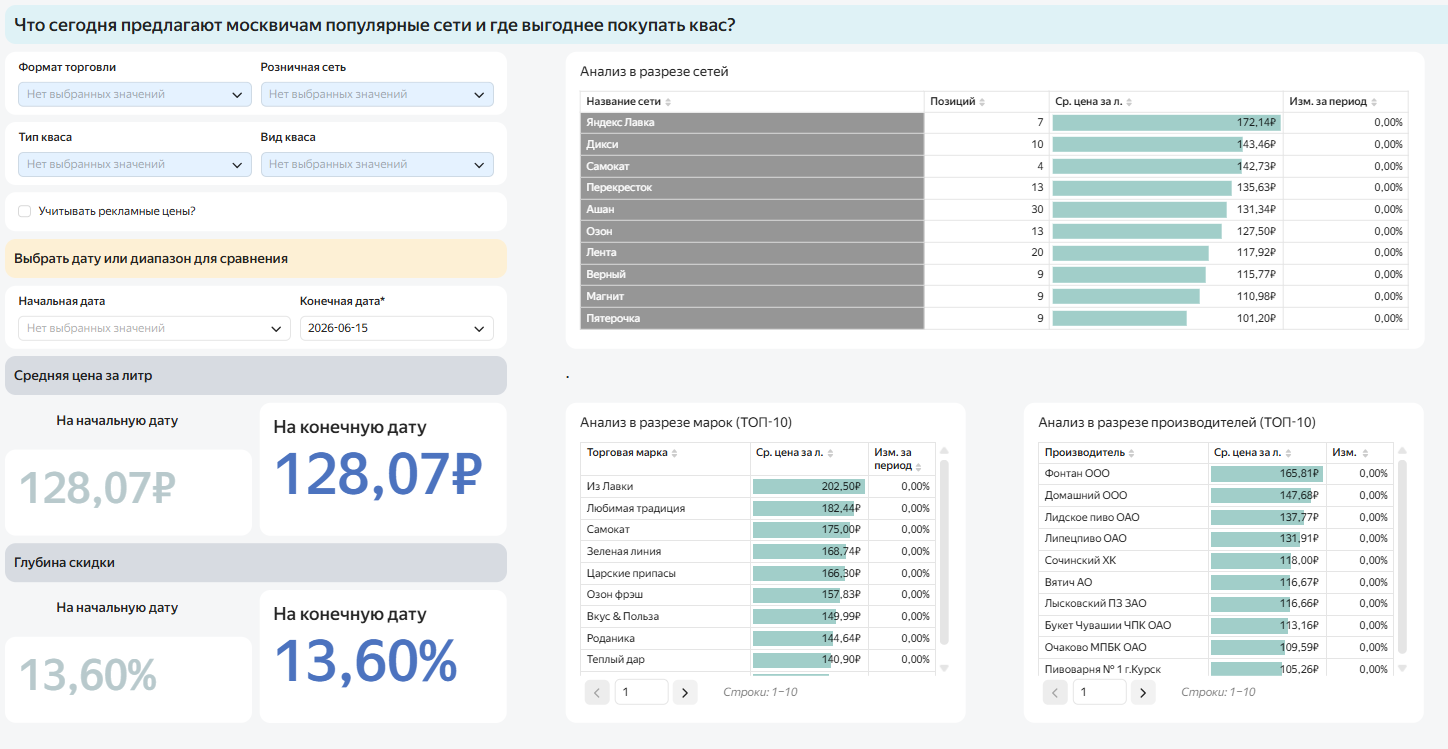Enable the Учитывать рекламные цены checkbox

pos(25,211)
